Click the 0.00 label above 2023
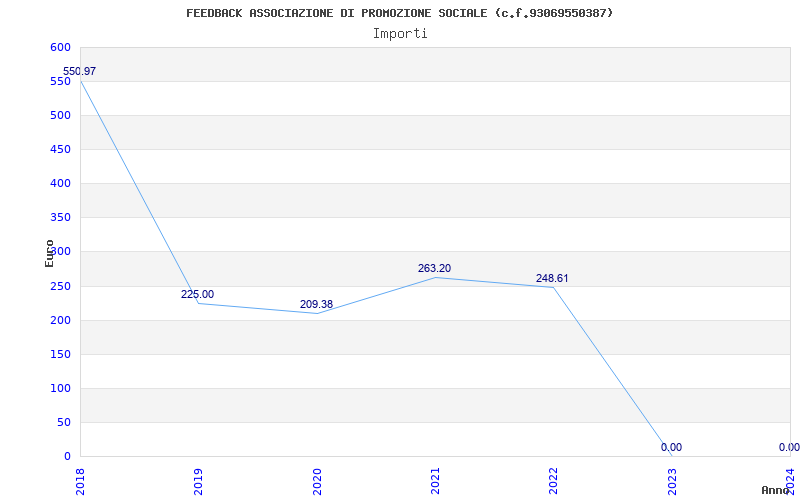 [x=671, y=447]
